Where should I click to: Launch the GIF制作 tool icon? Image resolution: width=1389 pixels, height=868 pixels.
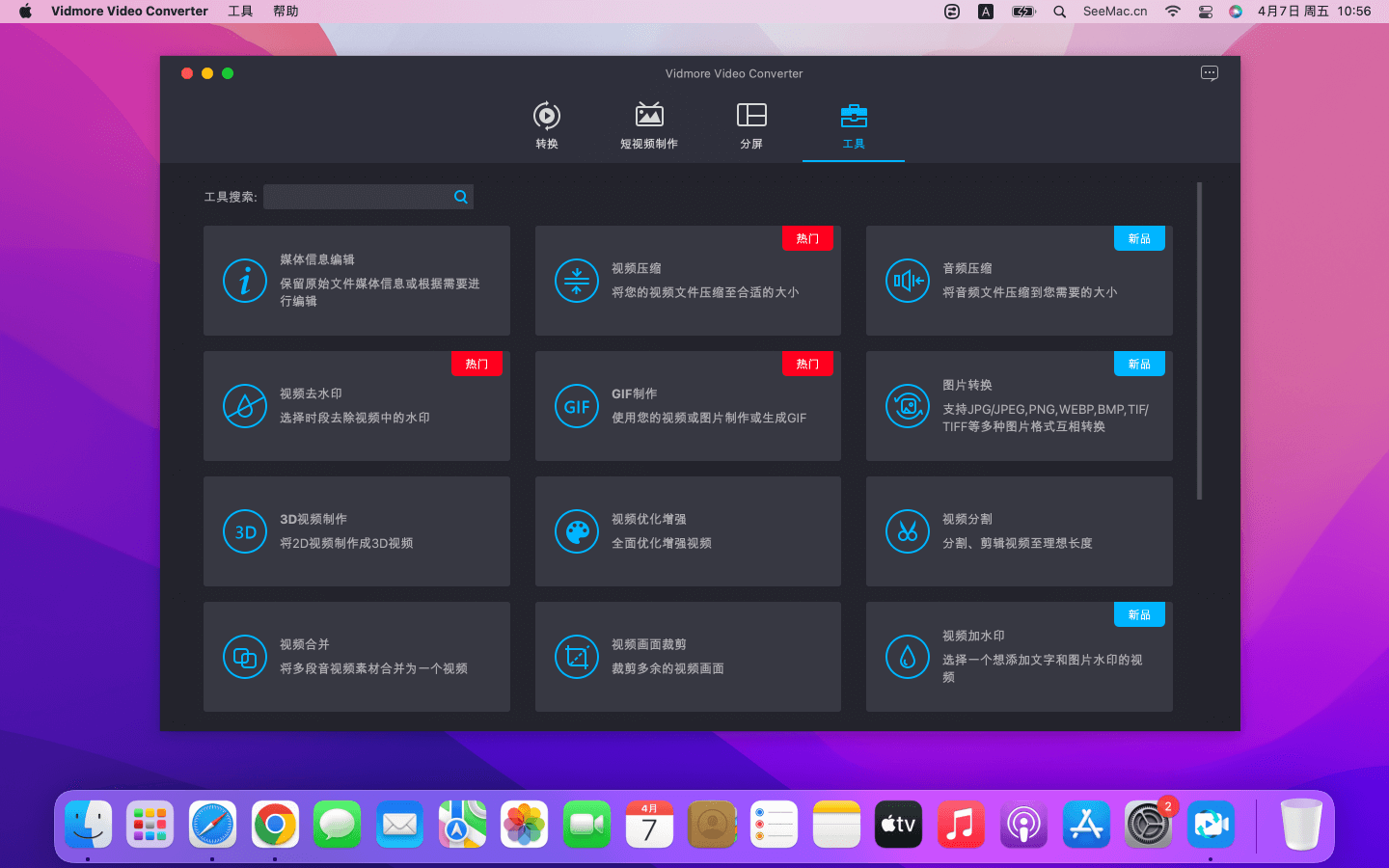(x=577, y=406)
